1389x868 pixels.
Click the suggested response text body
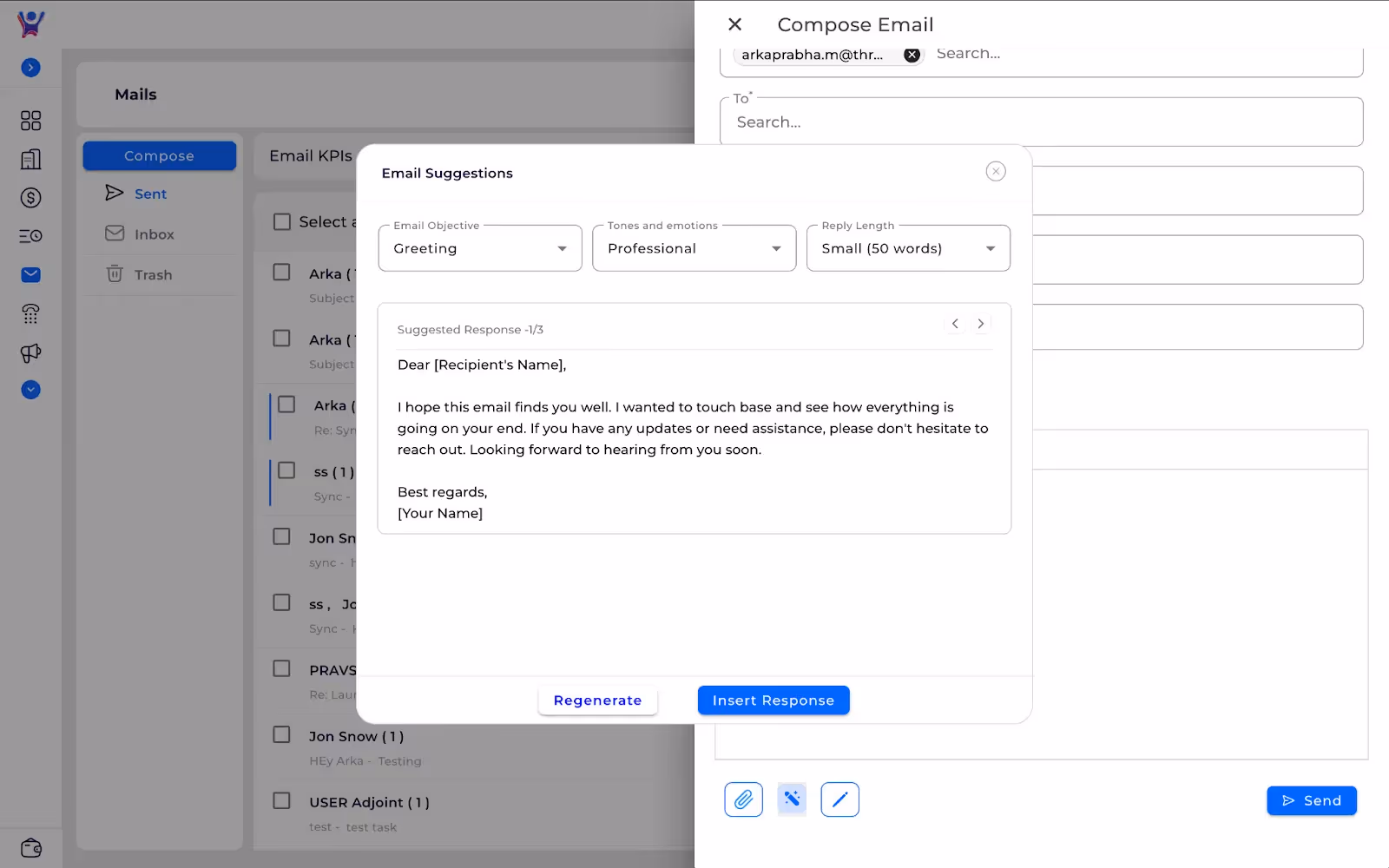click(693, 439)
